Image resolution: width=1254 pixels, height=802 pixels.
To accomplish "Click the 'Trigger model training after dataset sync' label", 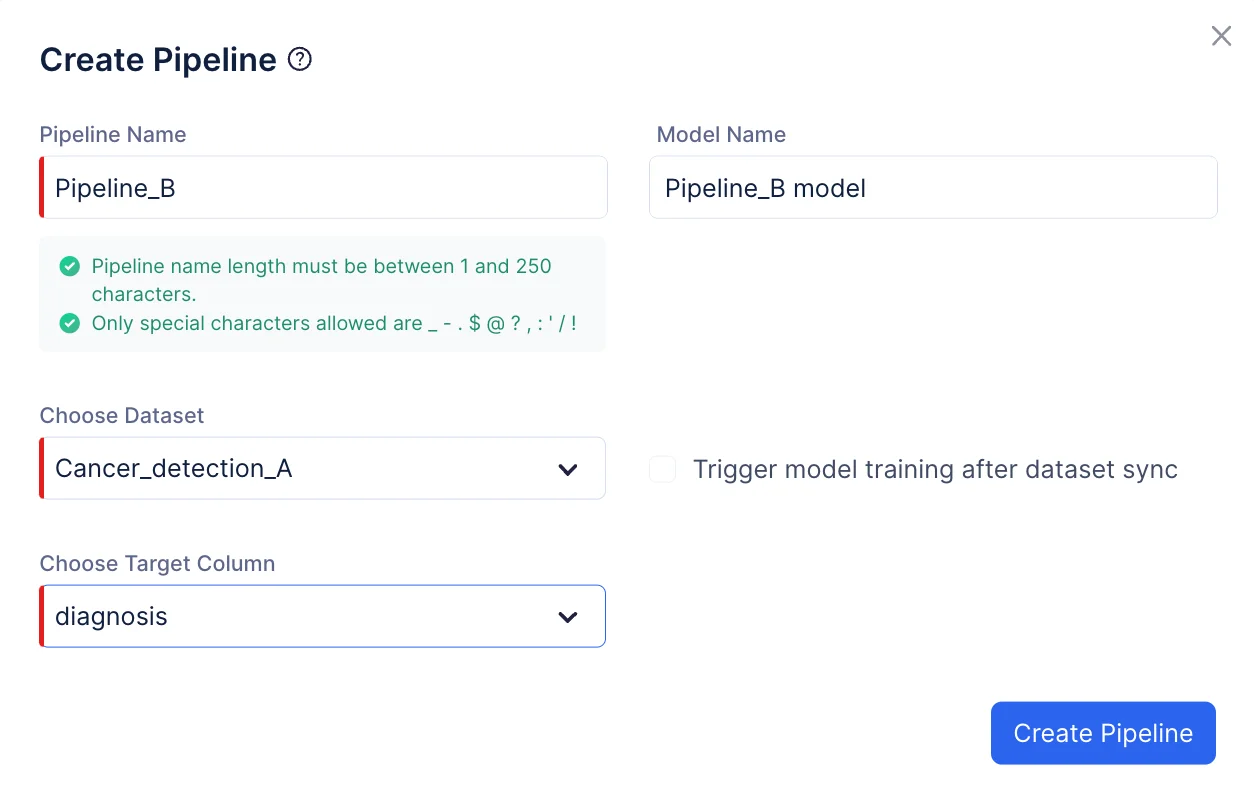I will click(x=935, y=469).
